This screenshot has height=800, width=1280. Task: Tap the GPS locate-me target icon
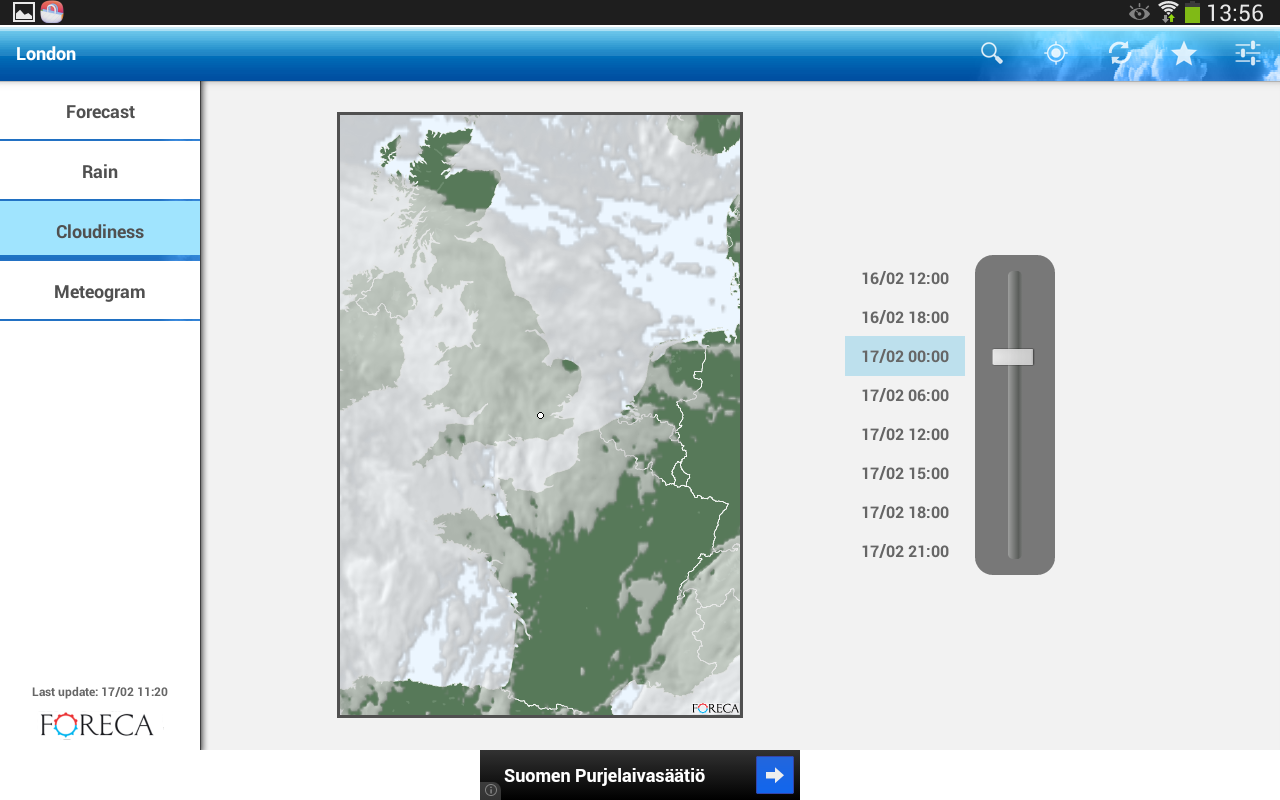click(1056, 53)
